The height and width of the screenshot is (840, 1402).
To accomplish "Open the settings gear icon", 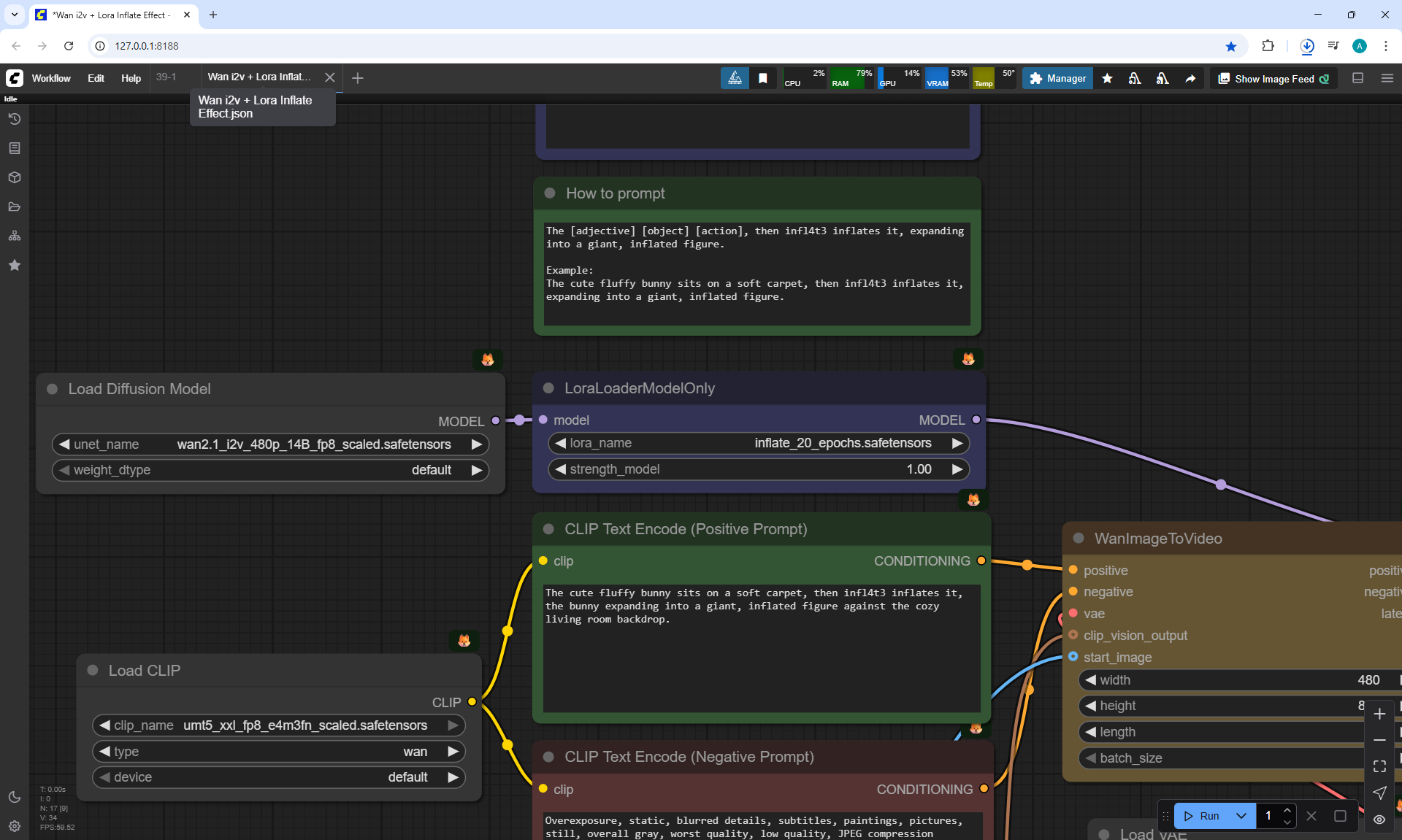I will (x=15, y=826).
